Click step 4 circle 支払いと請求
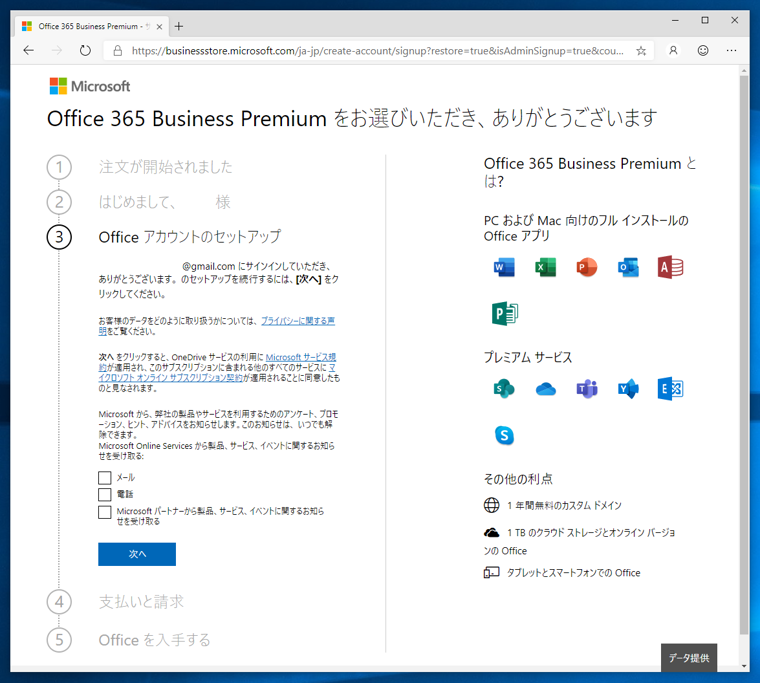Viewport: 760px width, 683px height. [x=59, y=602]
